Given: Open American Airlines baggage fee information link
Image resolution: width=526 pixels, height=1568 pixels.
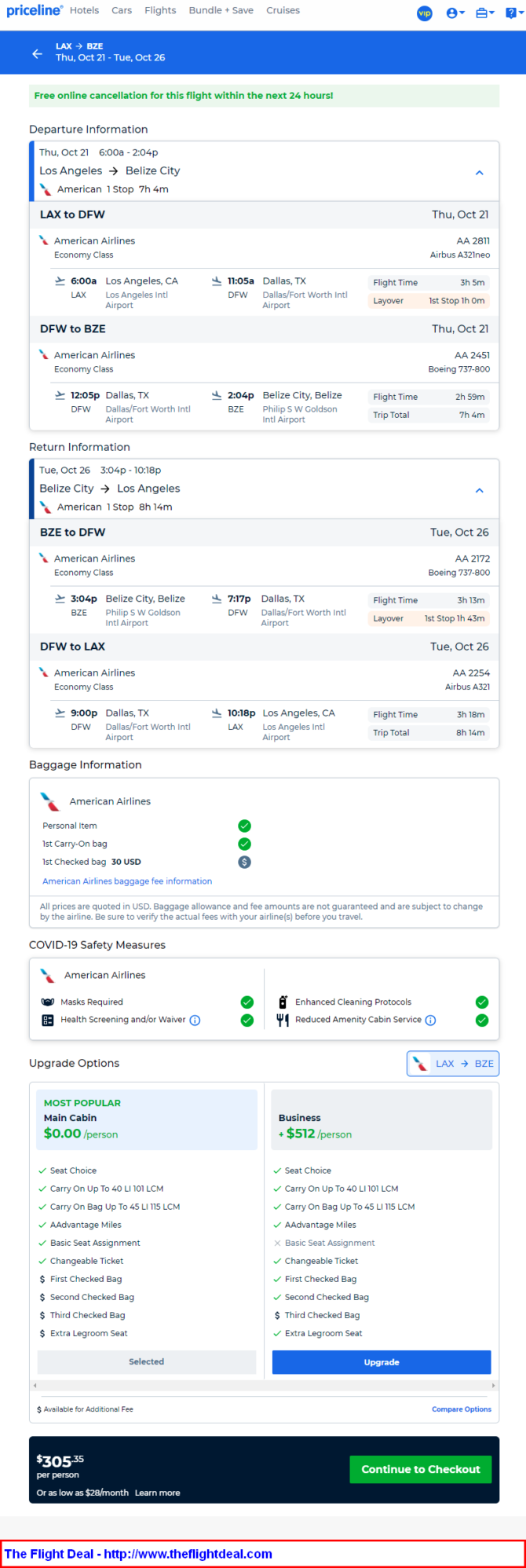Looking at the screenshot, I should 127,881.
